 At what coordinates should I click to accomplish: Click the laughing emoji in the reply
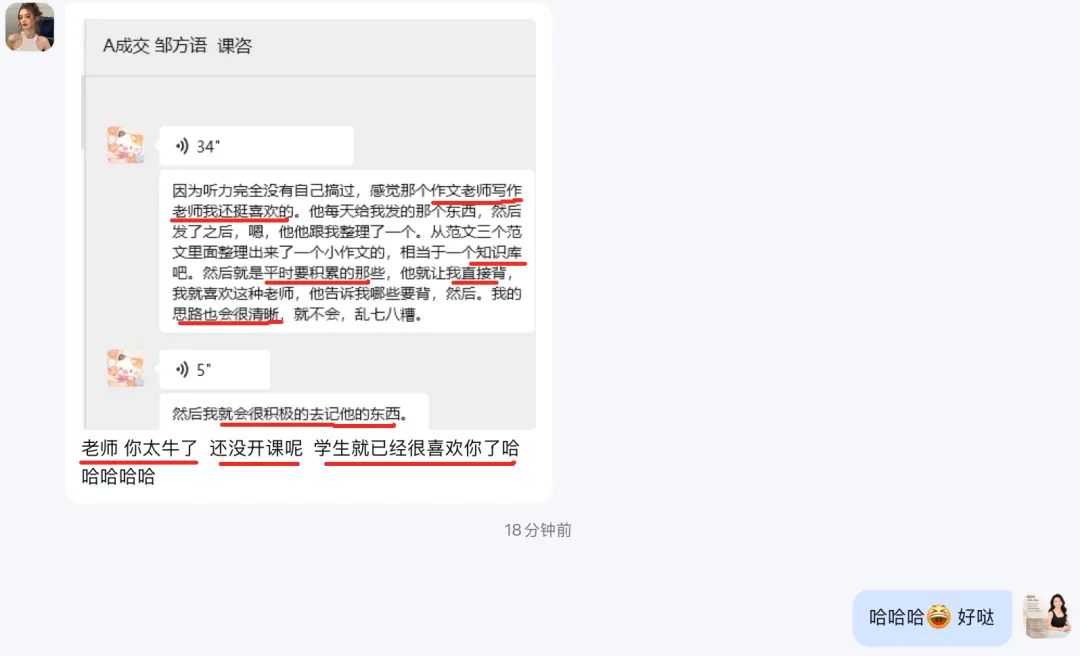[939, 617]
